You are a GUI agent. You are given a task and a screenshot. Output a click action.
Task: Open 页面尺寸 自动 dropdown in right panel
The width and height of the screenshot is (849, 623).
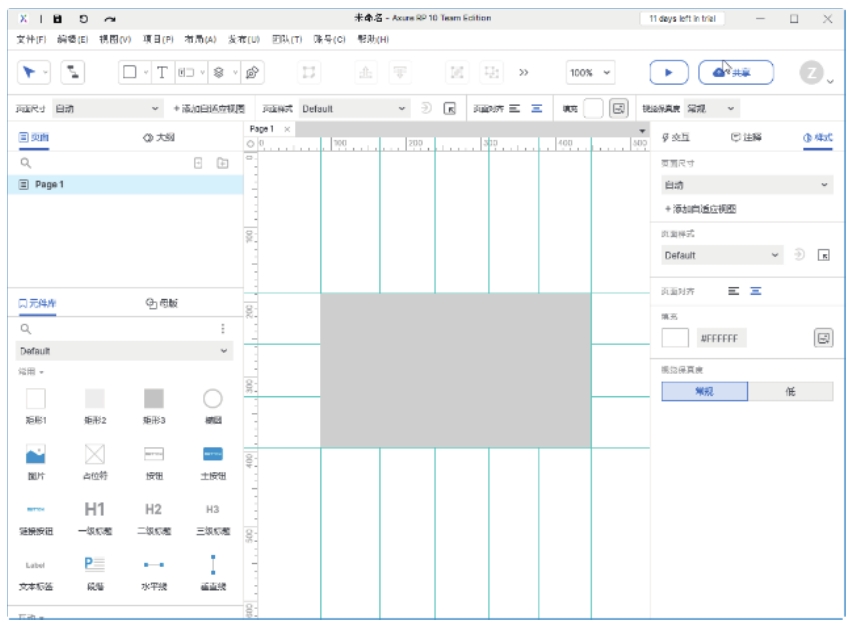(746, 185)
